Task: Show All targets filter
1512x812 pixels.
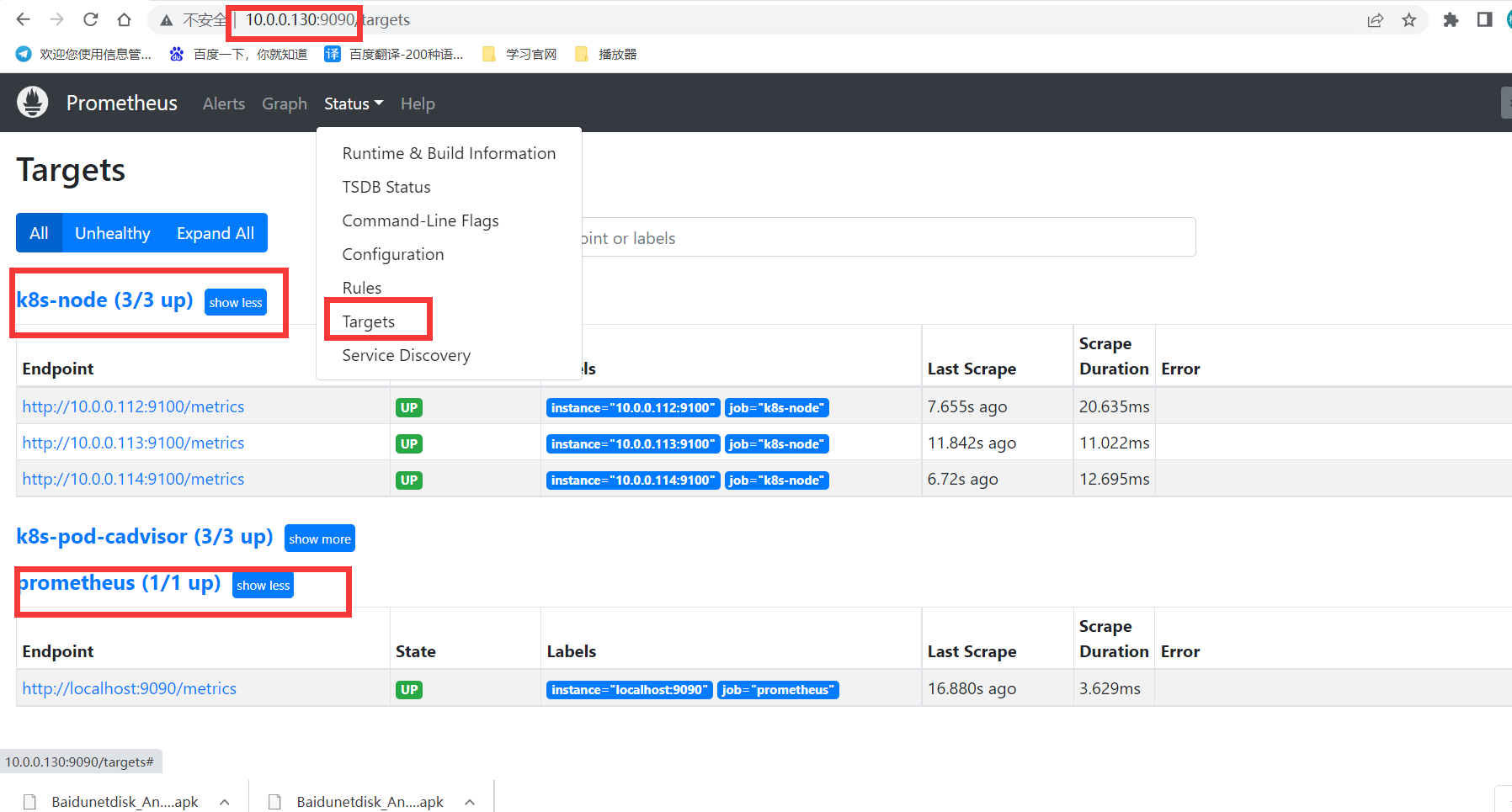Action: [x=39, y=233]
